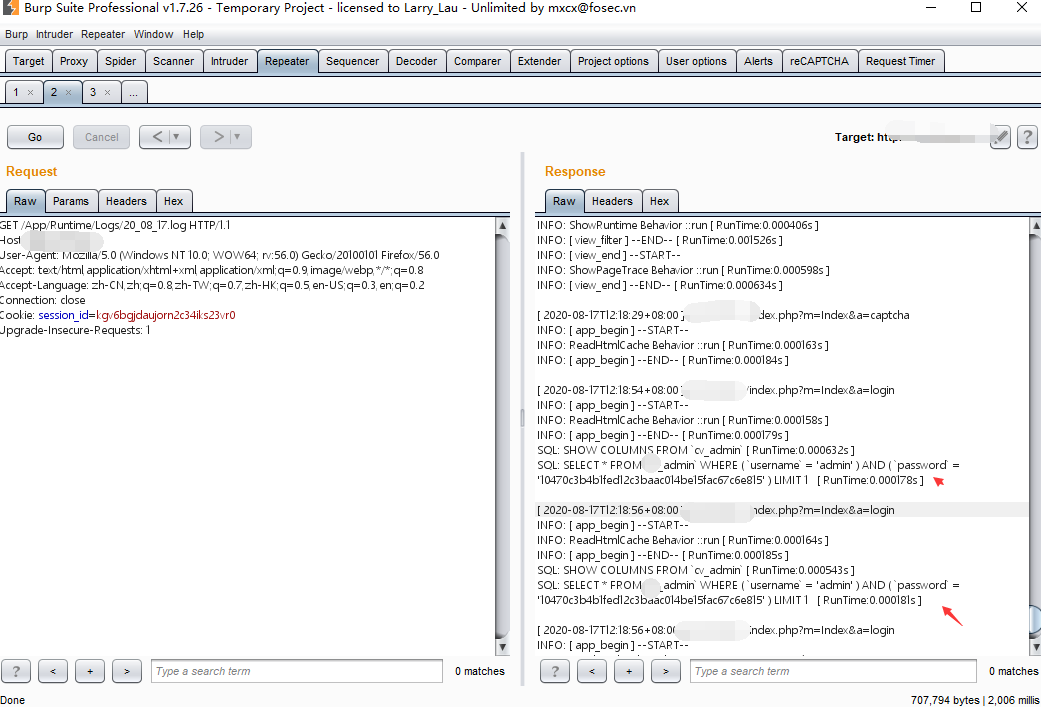Select repeater tab 1
Image resolution: width=1041 pixels, height=707 pixels.
point(16,92)
